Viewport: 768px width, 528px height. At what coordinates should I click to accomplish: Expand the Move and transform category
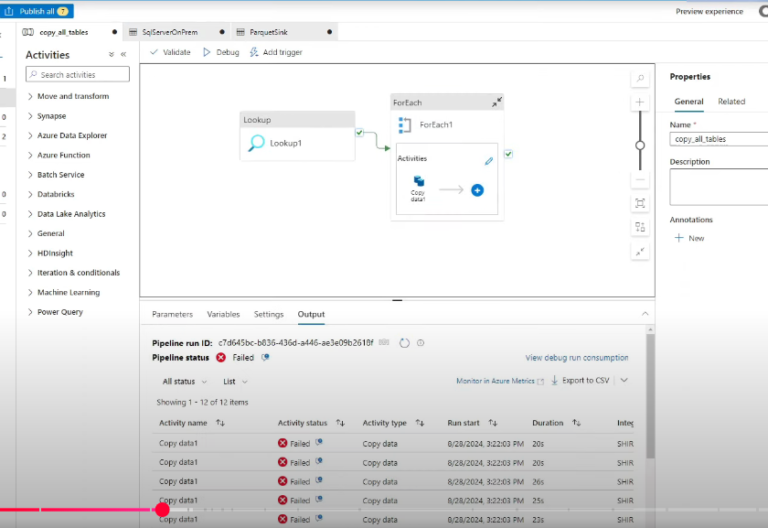pyautogui.click(x=73, y=96)
